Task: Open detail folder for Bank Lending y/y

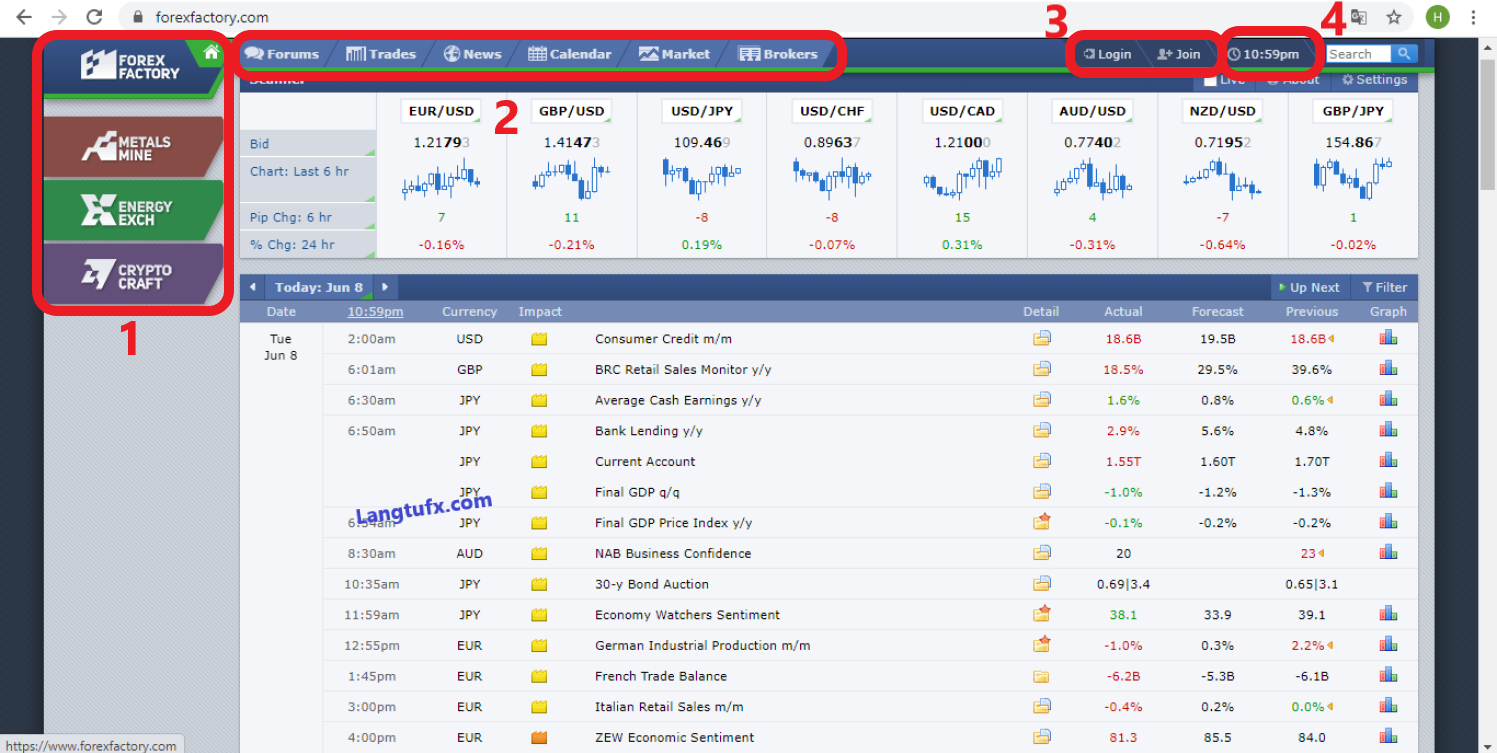Action: (x=1042, y=430)
